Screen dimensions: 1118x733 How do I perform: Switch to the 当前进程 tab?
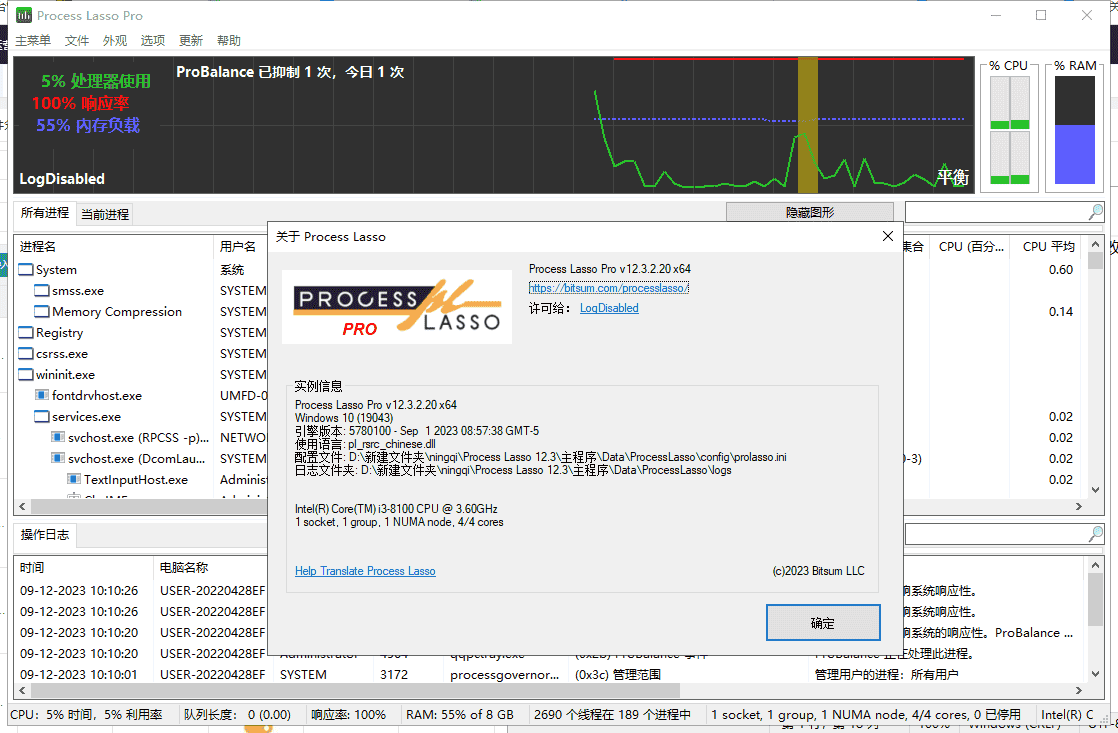pos(105,214)
